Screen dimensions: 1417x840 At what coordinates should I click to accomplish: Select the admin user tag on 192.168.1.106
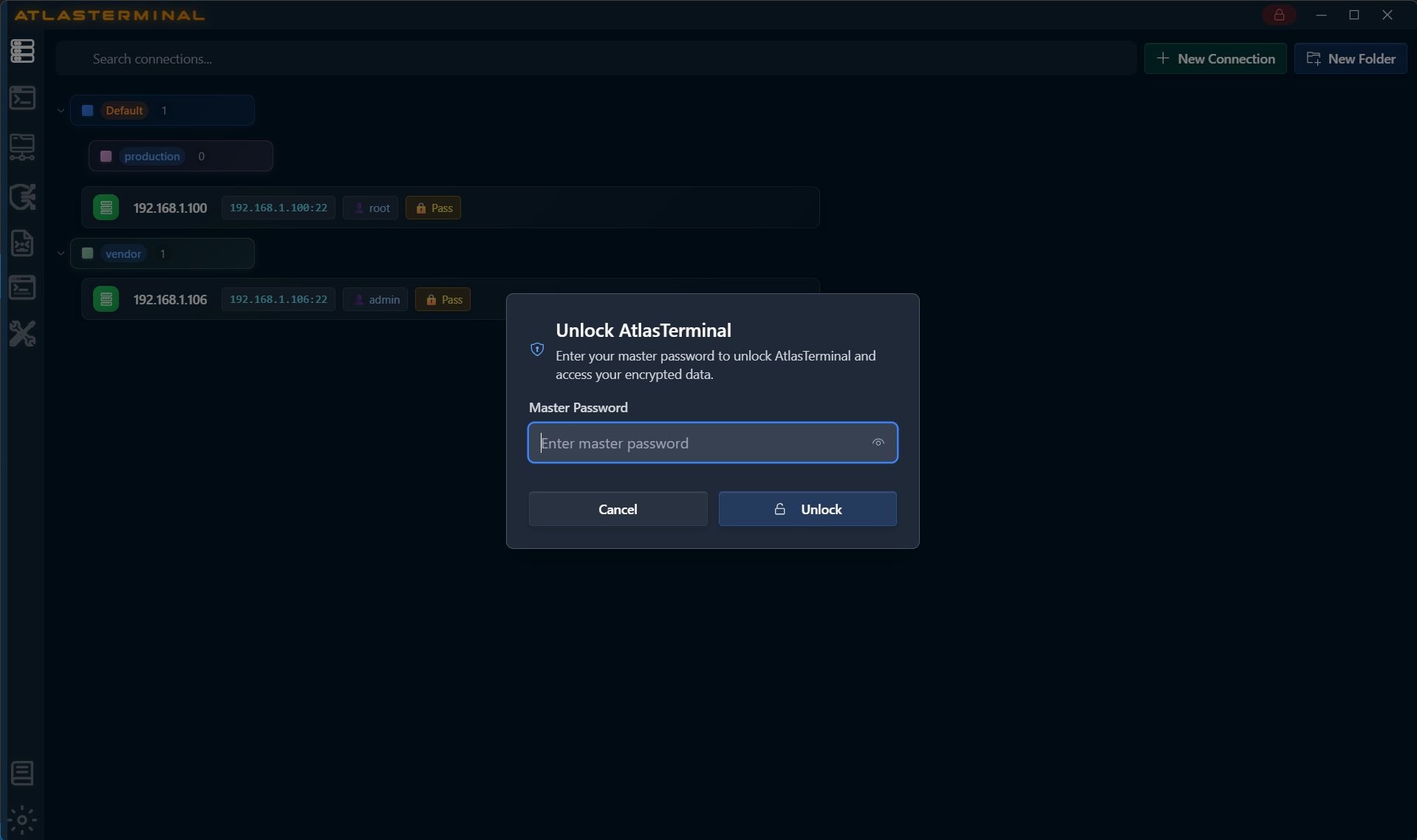pos(375,299)
